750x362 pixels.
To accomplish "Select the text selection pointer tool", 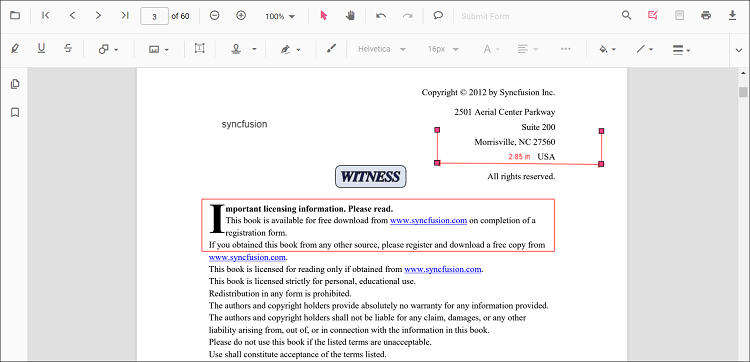I will click(x=324, y=16).
